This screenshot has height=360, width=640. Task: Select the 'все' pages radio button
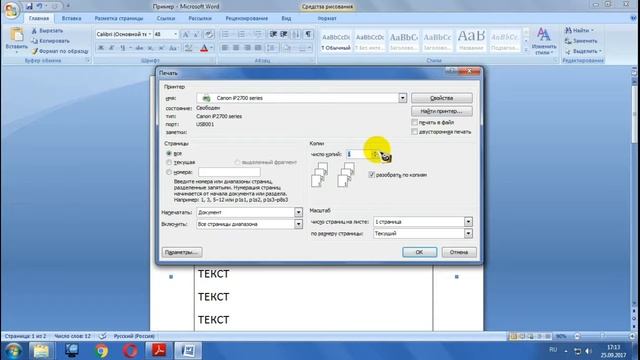click(169, 153)
